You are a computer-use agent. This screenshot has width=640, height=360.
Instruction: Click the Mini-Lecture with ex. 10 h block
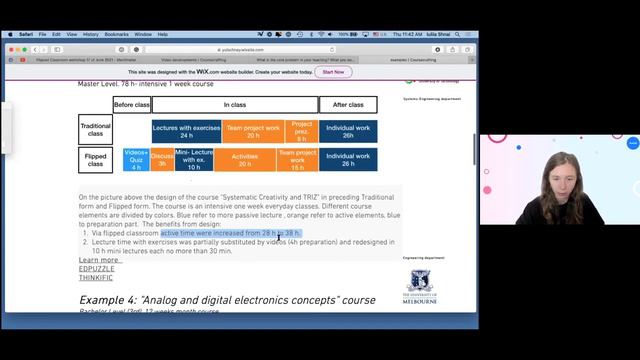tap(194, 160)
